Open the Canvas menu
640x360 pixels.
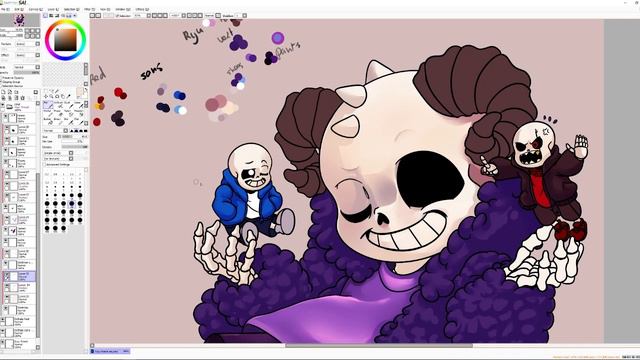tap(35, 9)
